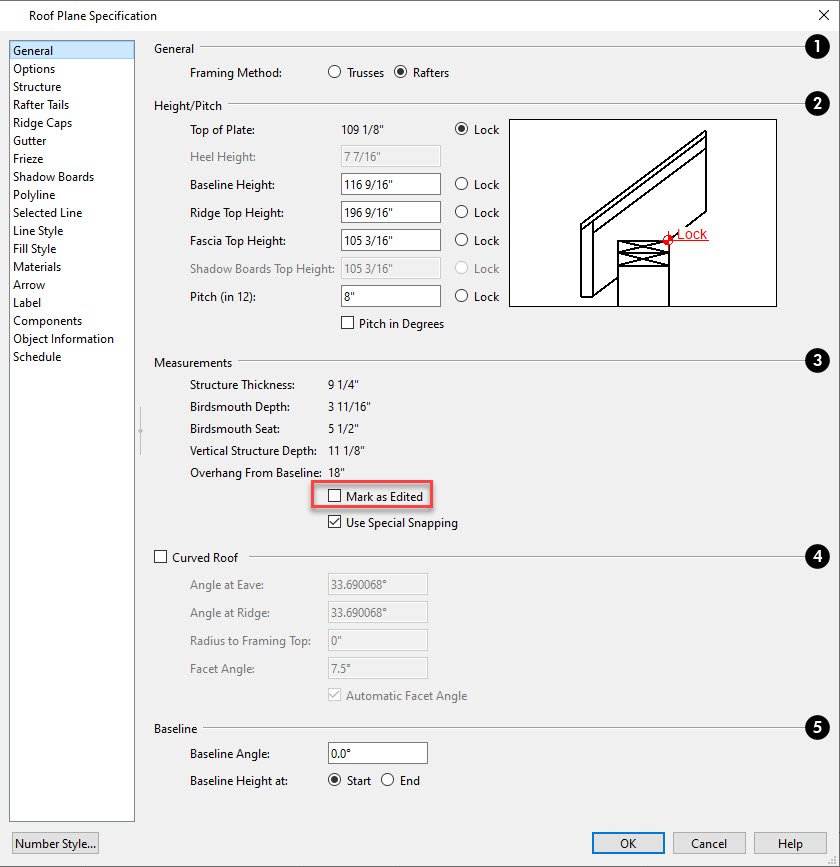Lock the Fascia Top Height value
840x867 pixels.
click(461, 240)
